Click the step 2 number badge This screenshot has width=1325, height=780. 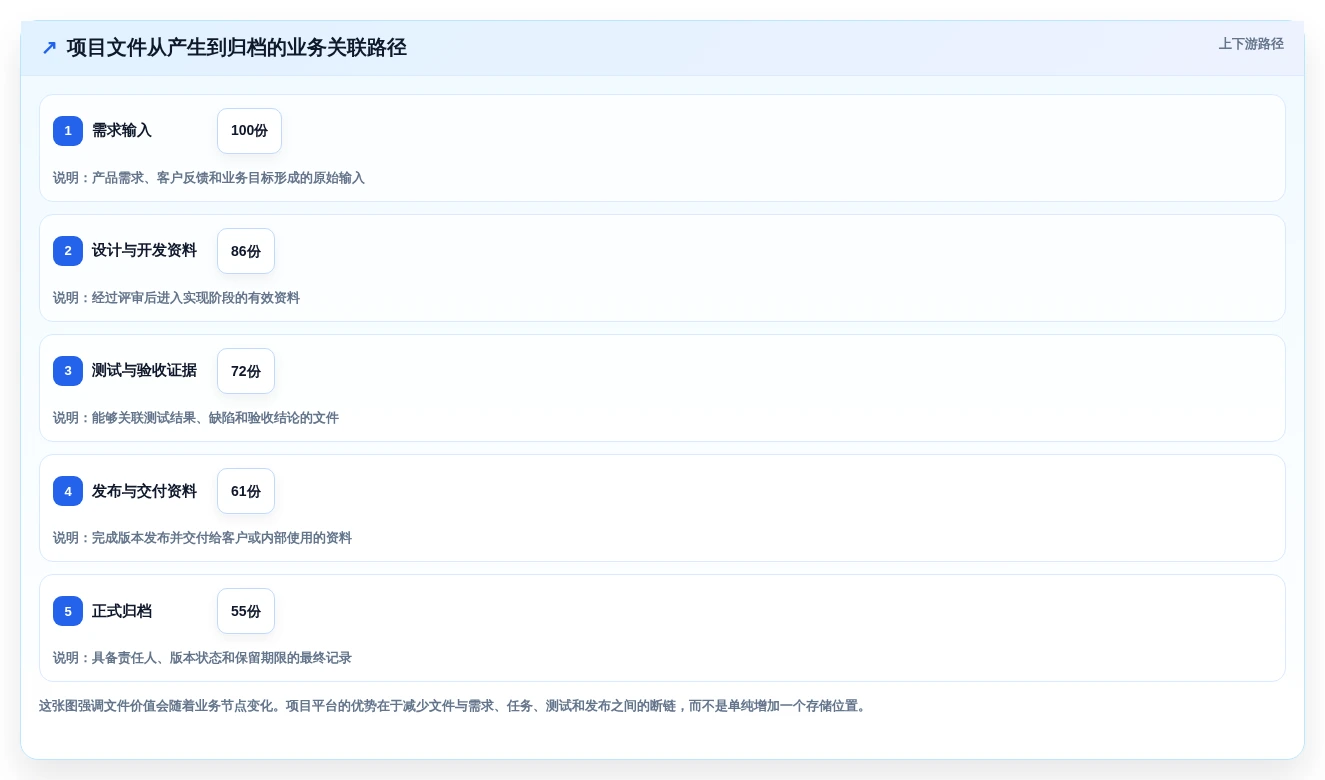coord(68,251)
